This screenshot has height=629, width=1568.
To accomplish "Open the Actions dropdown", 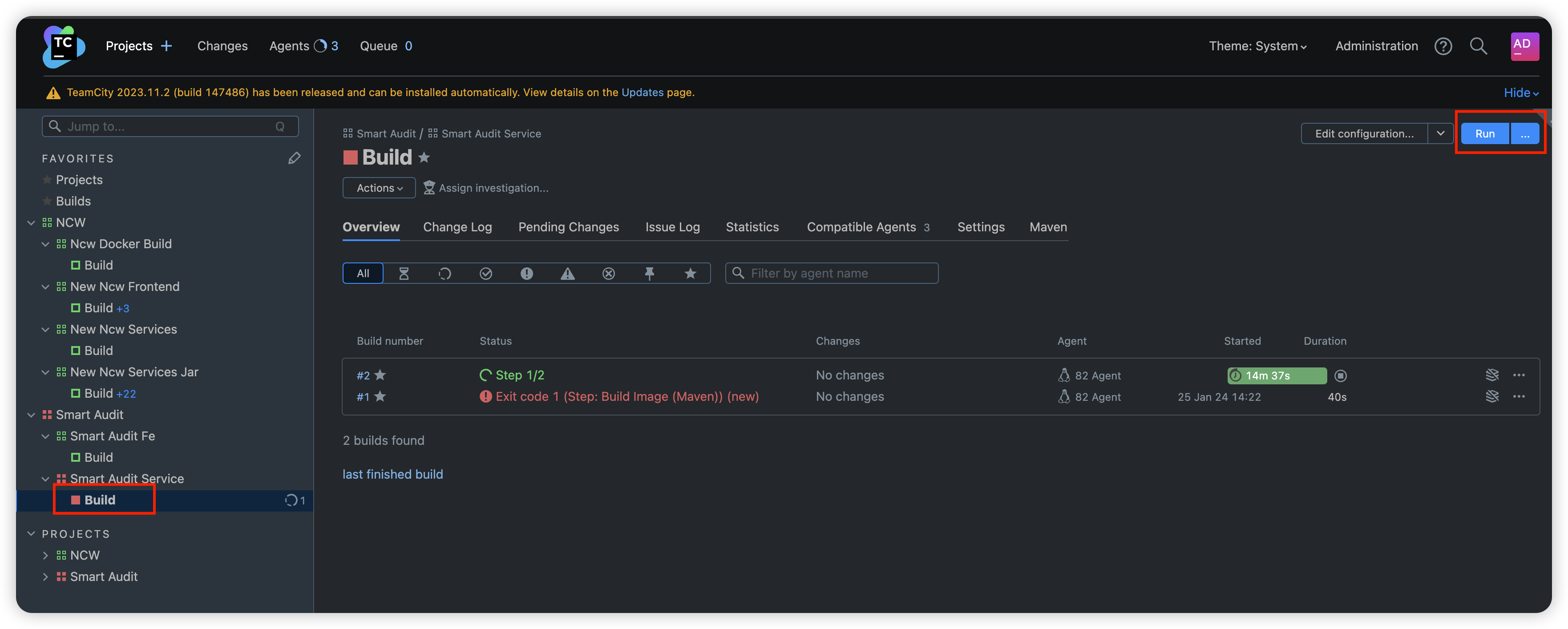I will [379, 188].
